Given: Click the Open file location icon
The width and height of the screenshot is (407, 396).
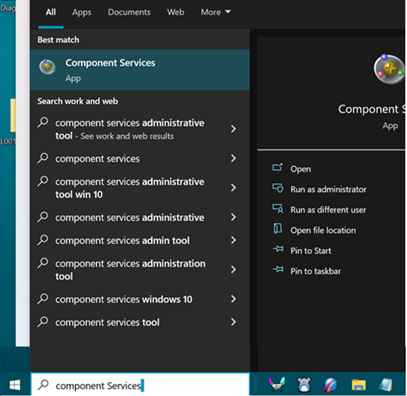Looking at the screenshot, I should 278,229.
